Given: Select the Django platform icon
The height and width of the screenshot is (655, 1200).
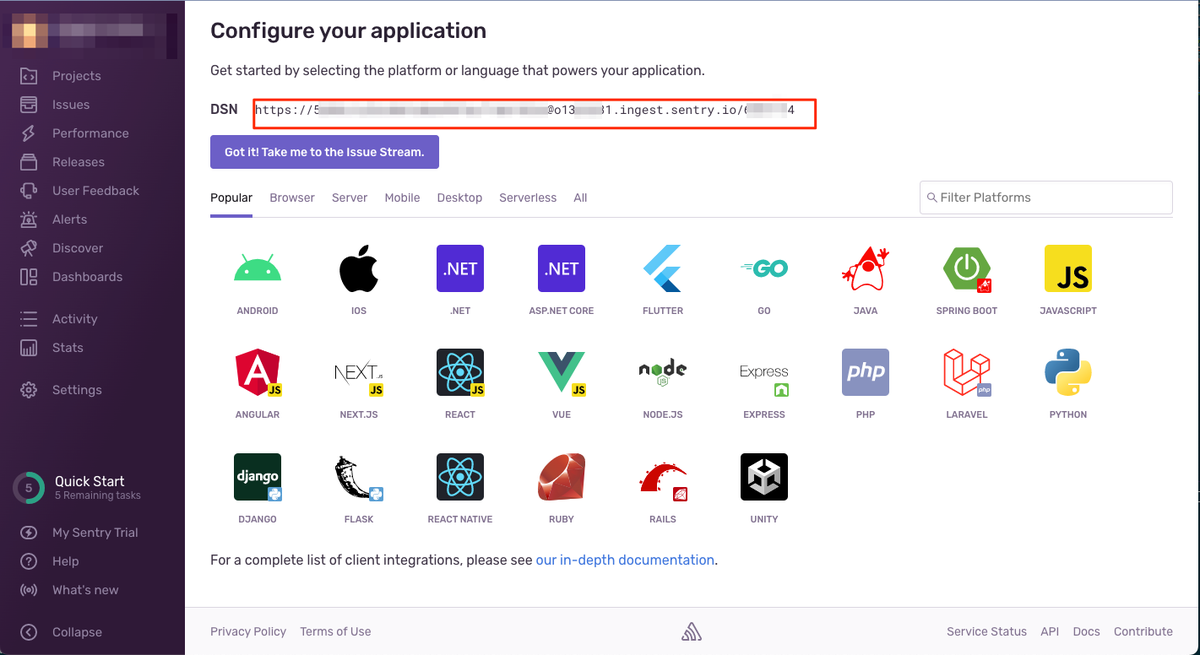Looking at the screenshot, I should pyautogui.click(x=257, y=476).
